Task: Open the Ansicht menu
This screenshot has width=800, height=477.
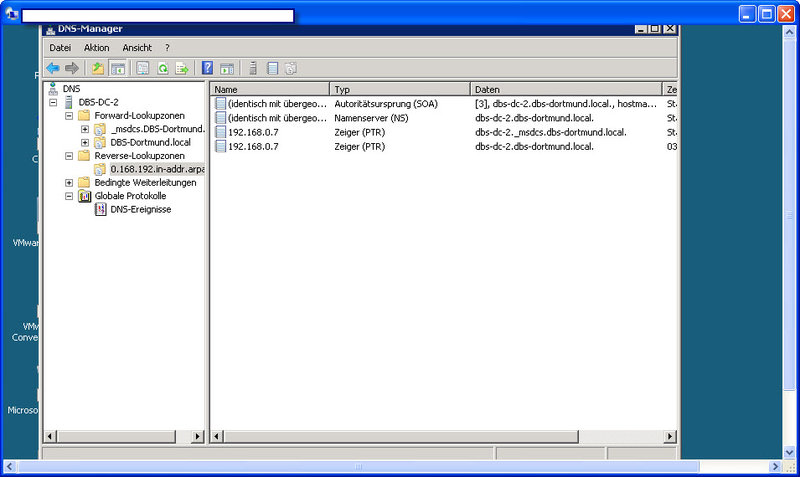Action: coord(137,47)
